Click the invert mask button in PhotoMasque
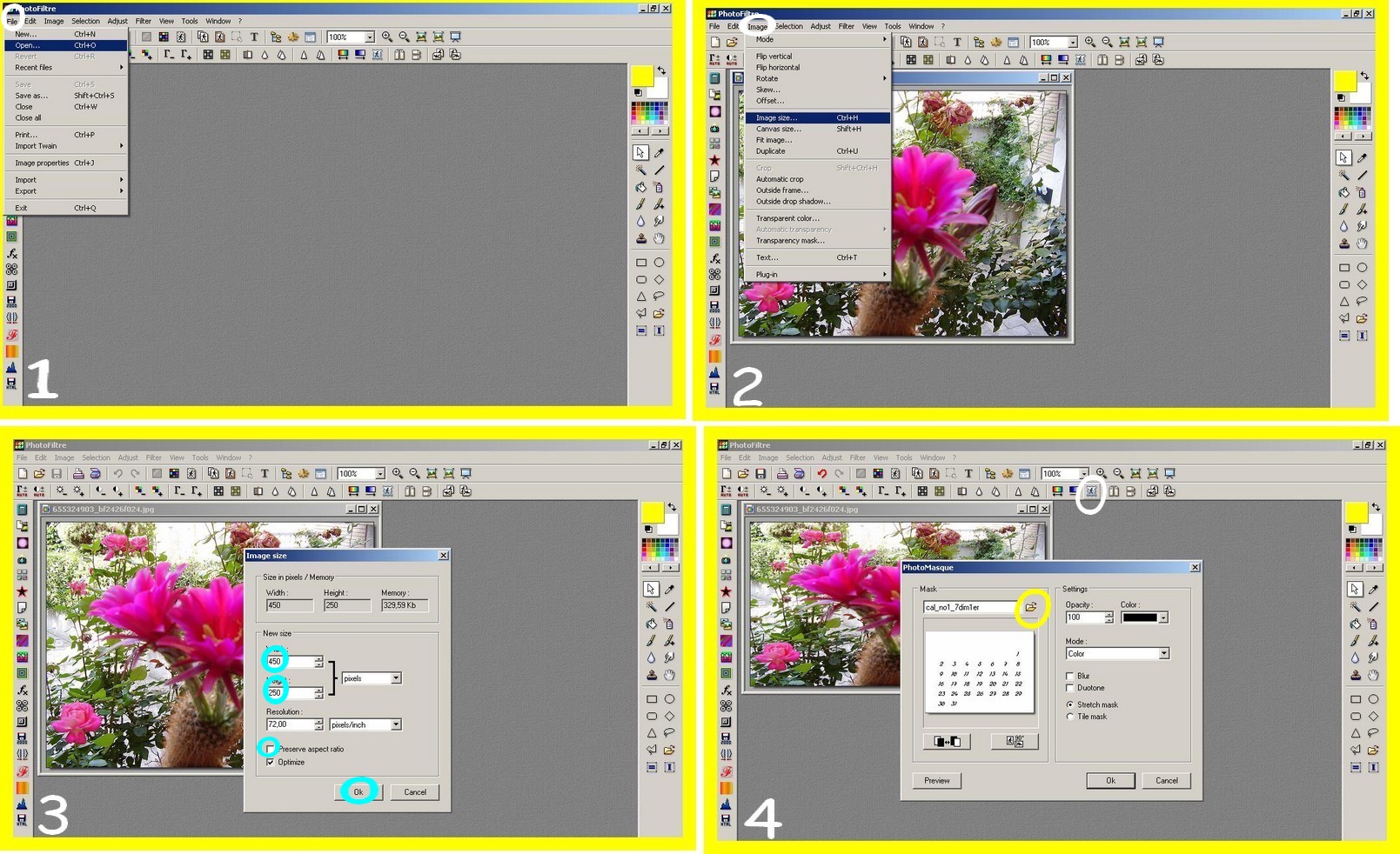1400x854 pixels. pos(947,741)
